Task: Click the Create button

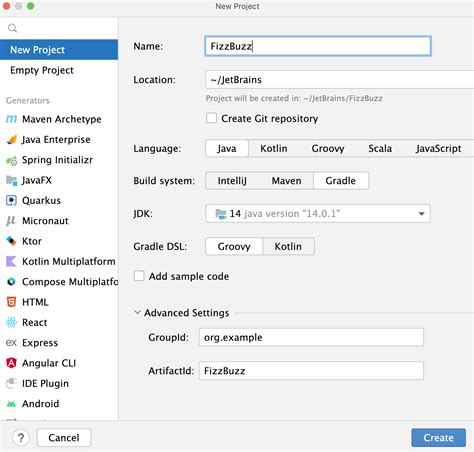Action: [x=438, y=438]
